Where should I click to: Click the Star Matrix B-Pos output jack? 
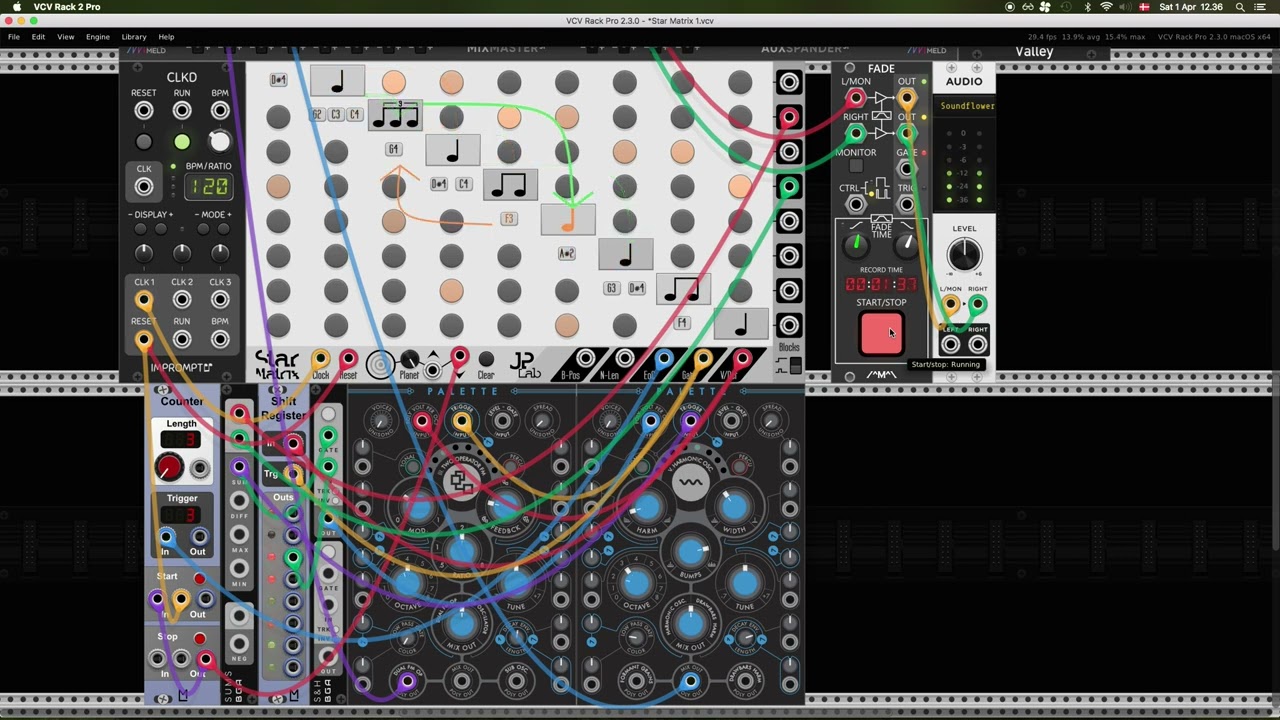[586, 358]
